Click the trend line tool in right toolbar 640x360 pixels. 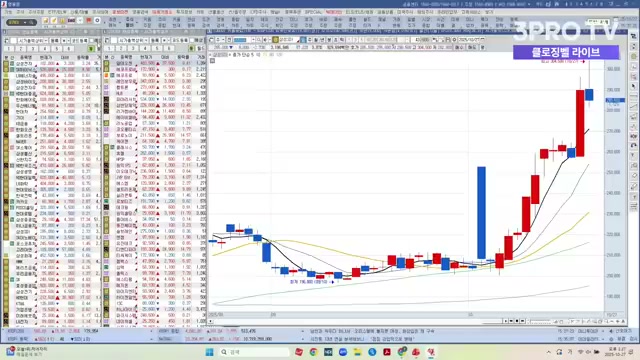click(x=633, y=107)
